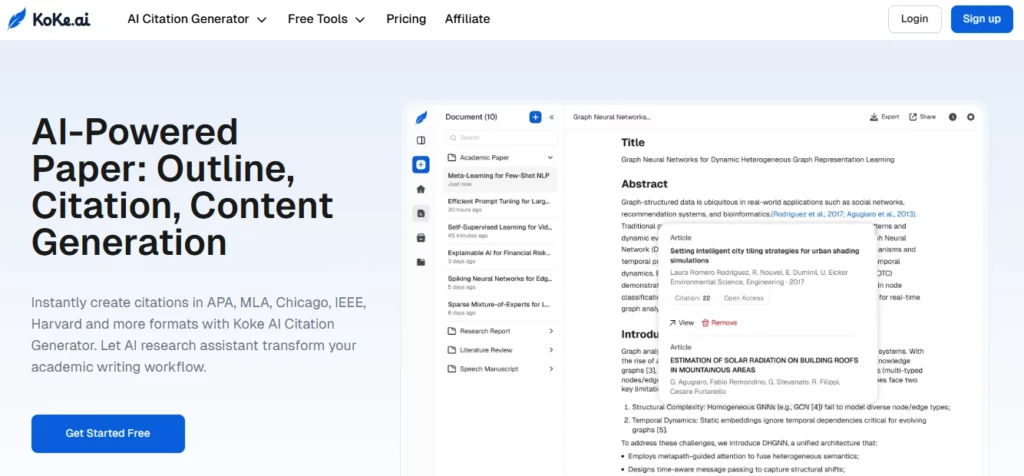Image resolution: width=1024 pixels, height=476 pixels.
Task: Click the KoKe.ai feather logo
Action: (x=17, y=19)
